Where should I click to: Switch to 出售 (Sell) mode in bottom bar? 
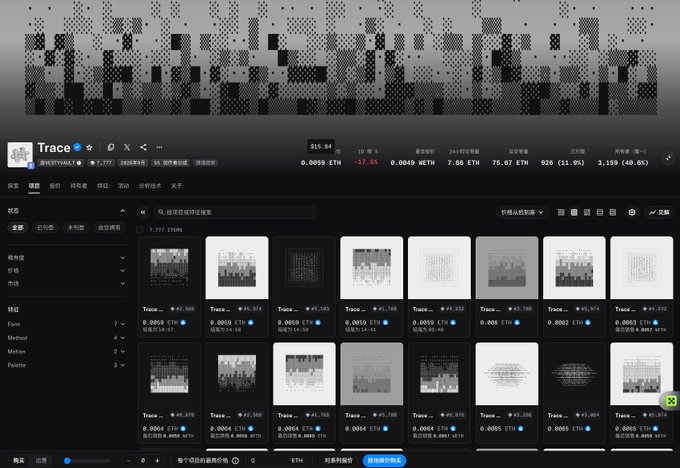pos(41,461)
